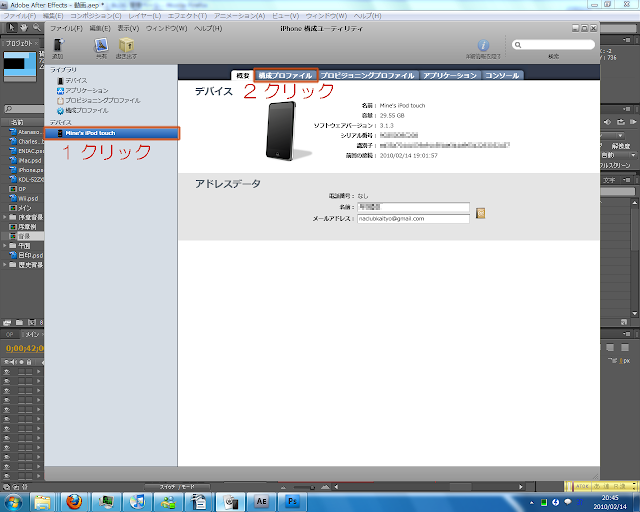The width and height of the screenshot is (640, 512).
Task: Click the blue info icon in toolbar
Action: point(483,45)
